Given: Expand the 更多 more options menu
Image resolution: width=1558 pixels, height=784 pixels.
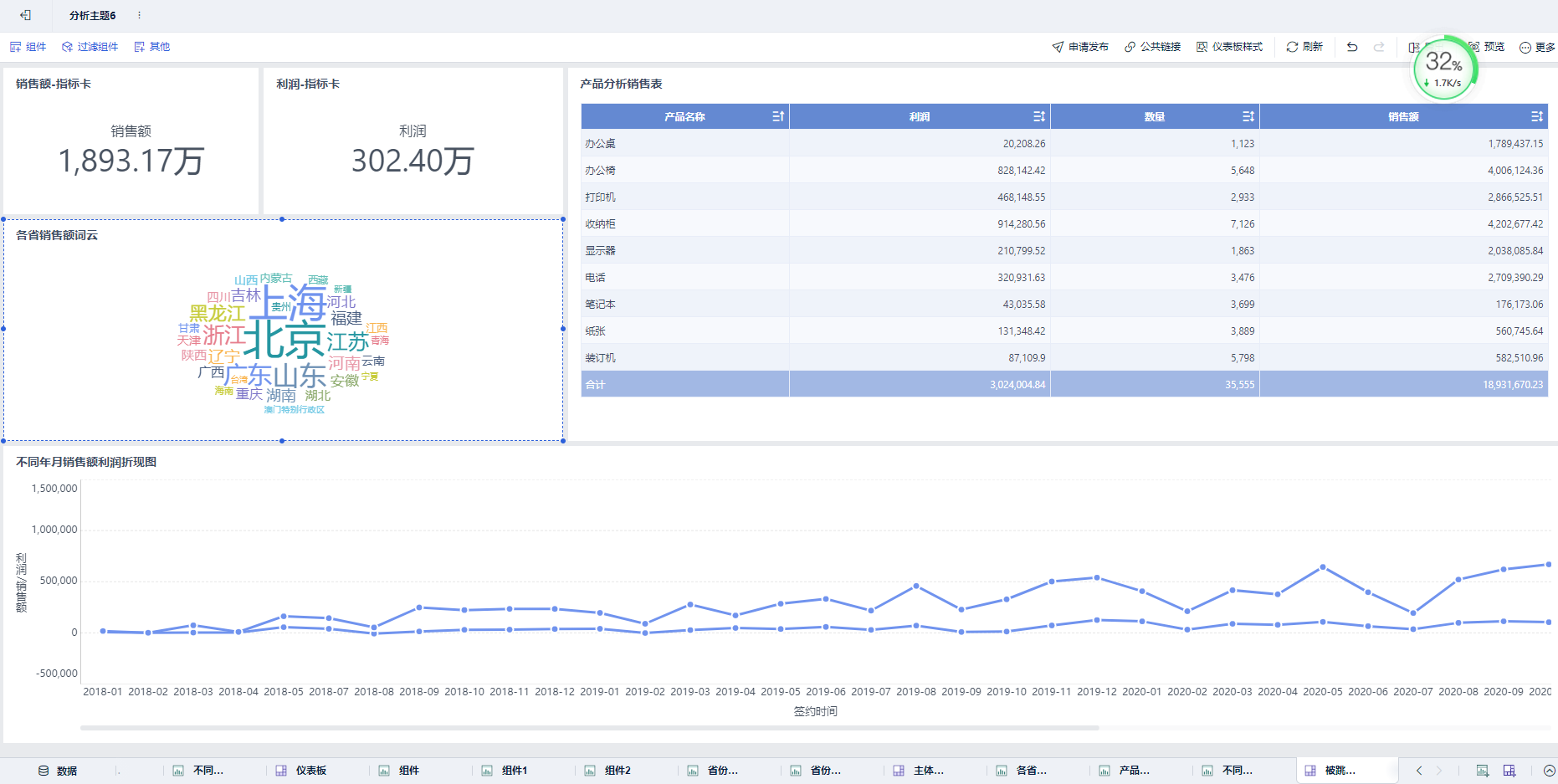Looking at the screenshot, I should [x=1537, y=47].
